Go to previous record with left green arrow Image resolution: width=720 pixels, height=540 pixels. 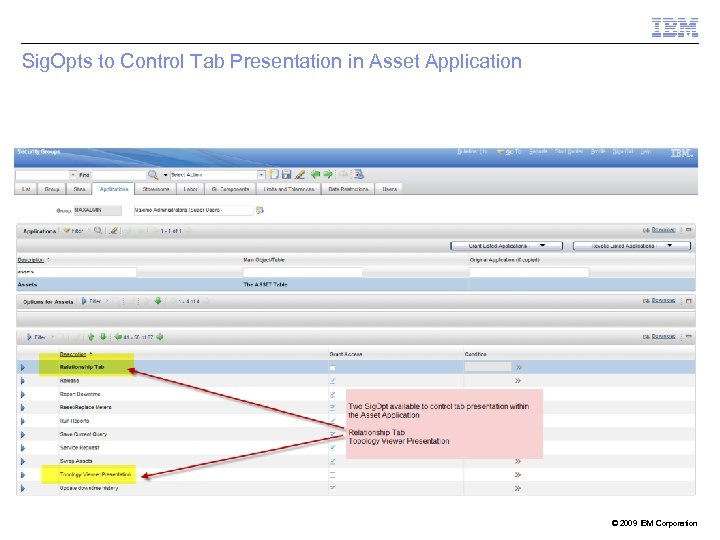coord(315,174)
